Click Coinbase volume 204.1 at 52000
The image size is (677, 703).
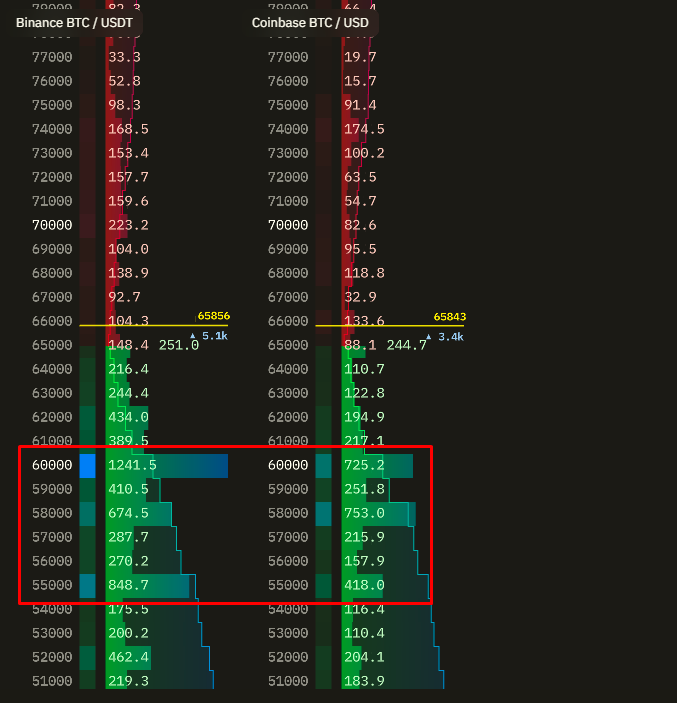(364, 657)
